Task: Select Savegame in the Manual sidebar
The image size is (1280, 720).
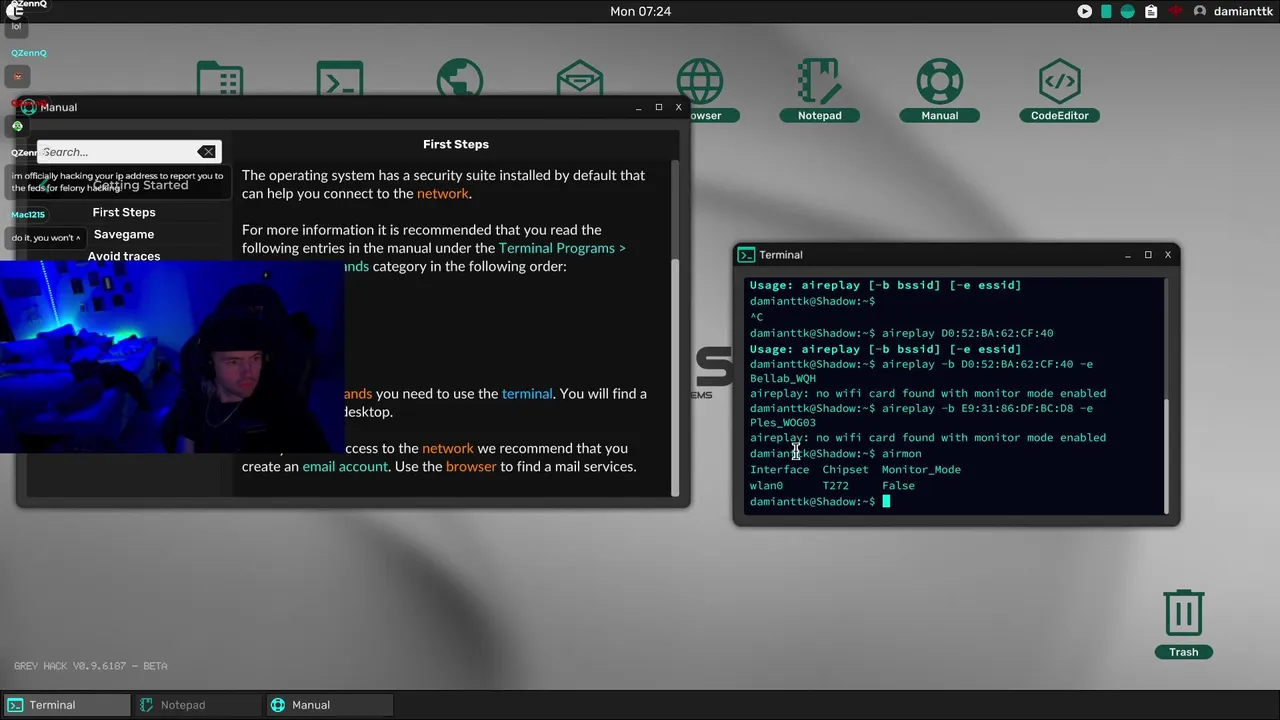Action: tap(124, 234)
